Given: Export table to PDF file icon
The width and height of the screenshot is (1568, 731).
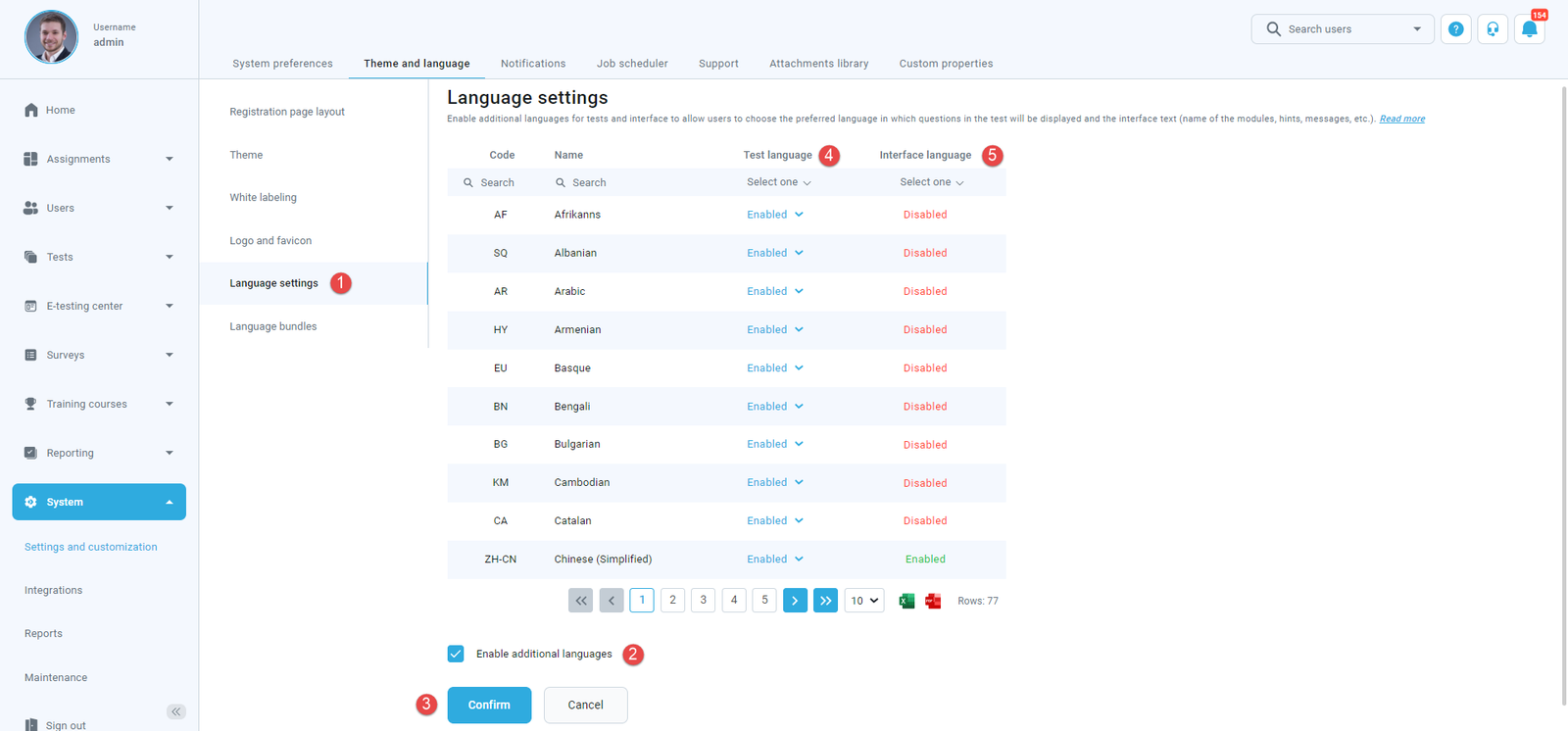Looking at the screenshot, I should point(933,601).
